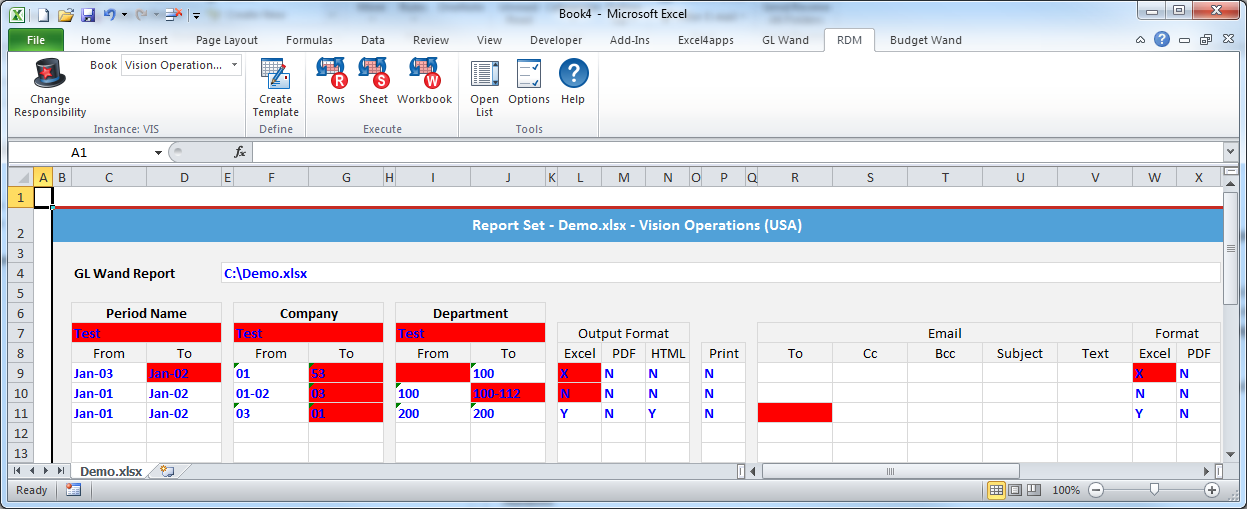Viewport: 1247px width, 509px height.
Task: Switch to Normal view in status bar
Action: (996, 490)
